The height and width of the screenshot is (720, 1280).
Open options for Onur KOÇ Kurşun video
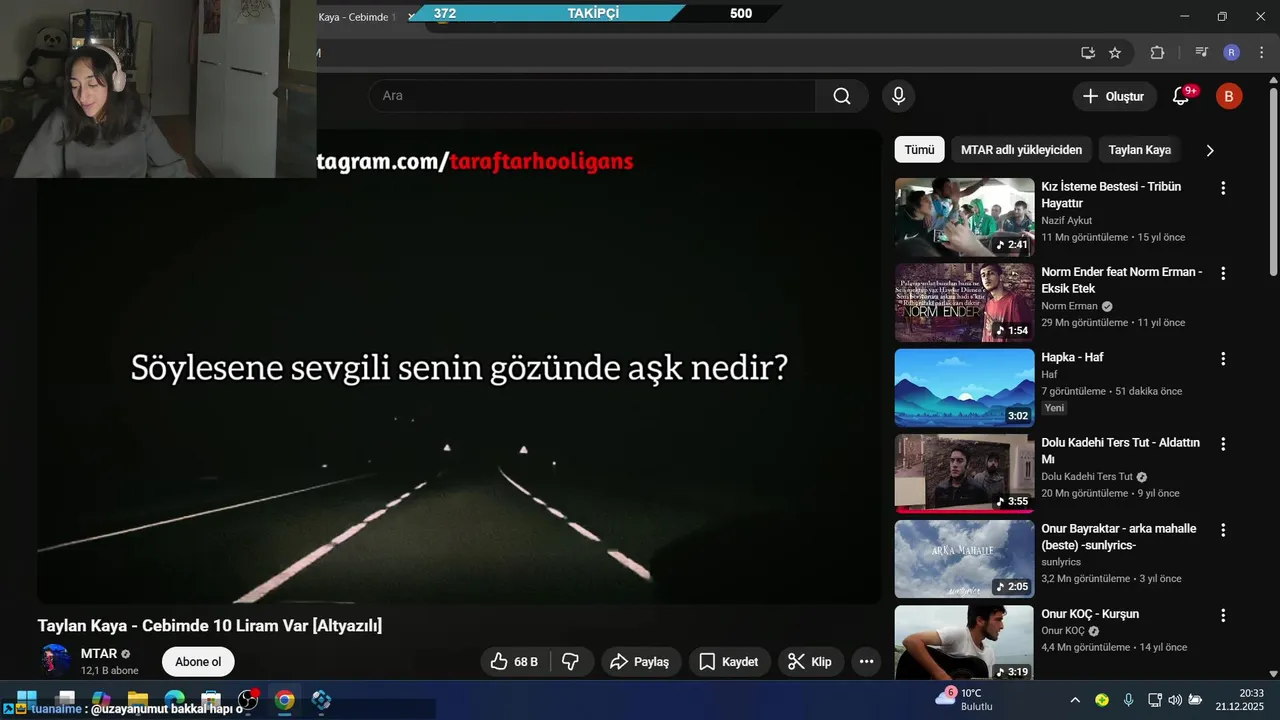click(x=1222, y=615)
